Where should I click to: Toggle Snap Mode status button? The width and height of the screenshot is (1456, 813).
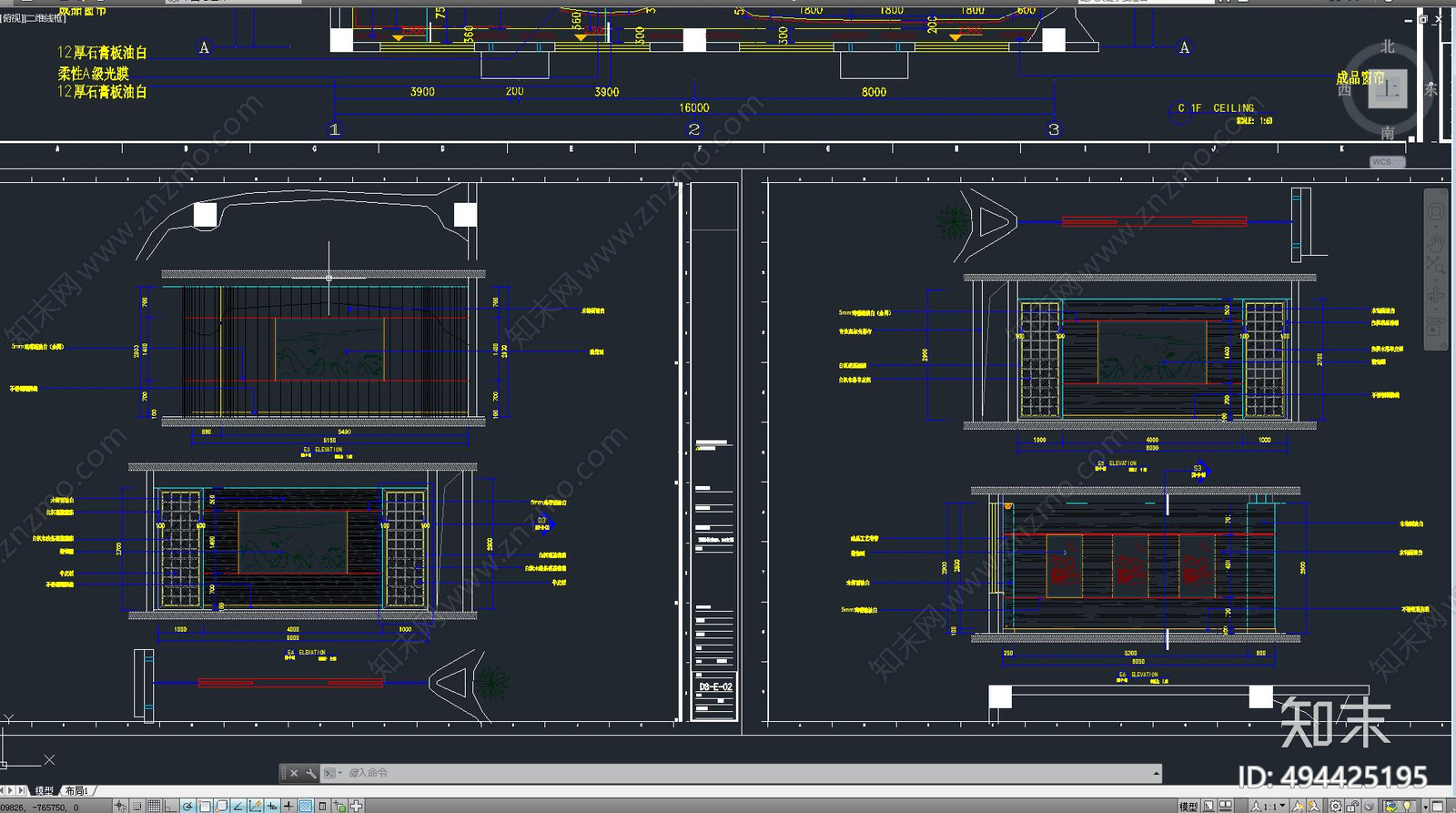click(136, 806)
